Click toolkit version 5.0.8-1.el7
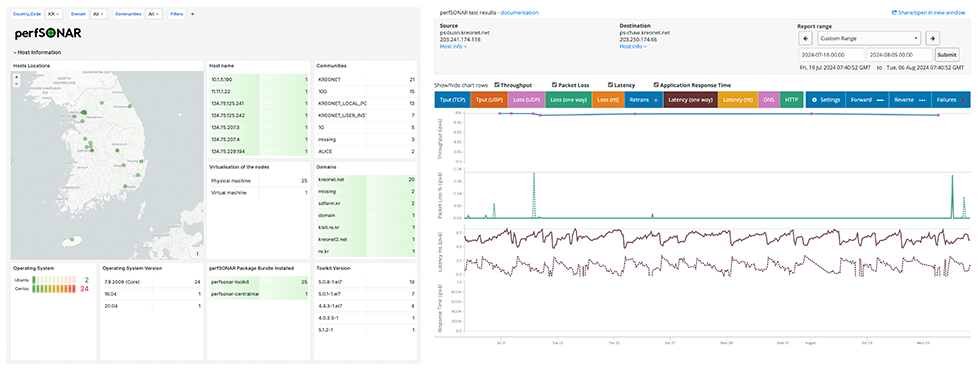980x370 pixels. 366,282
